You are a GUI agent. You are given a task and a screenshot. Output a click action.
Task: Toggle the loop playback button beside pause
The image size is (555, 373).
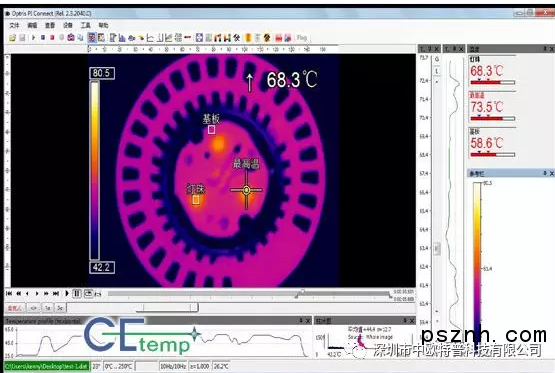point(88,293)
